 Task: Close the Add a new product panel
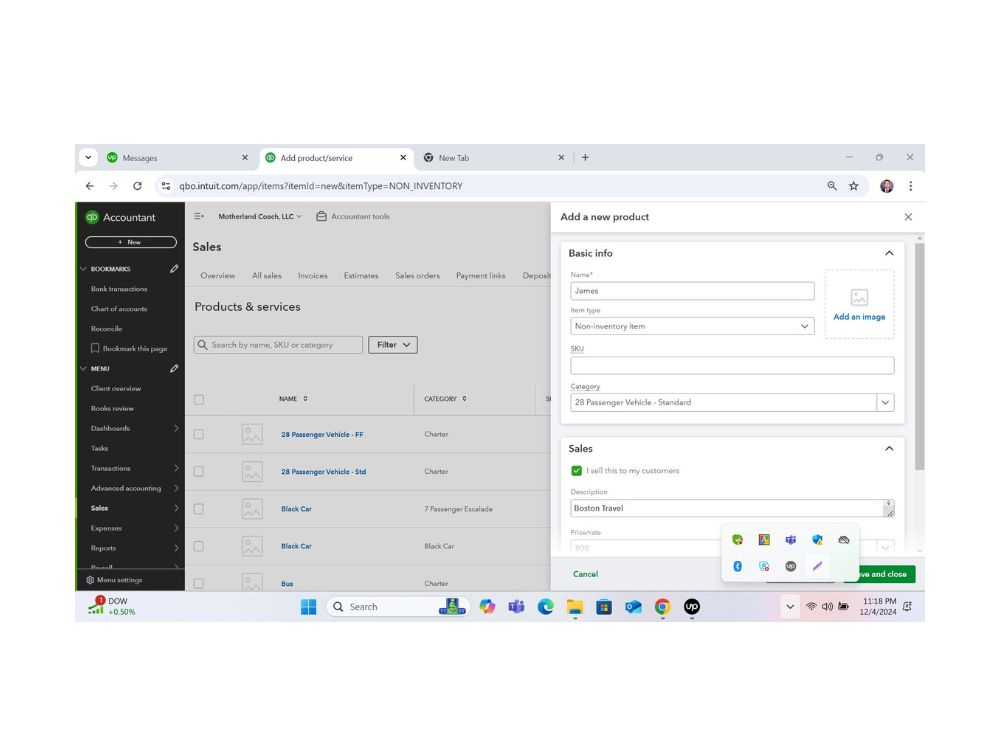tap(908, 217)
